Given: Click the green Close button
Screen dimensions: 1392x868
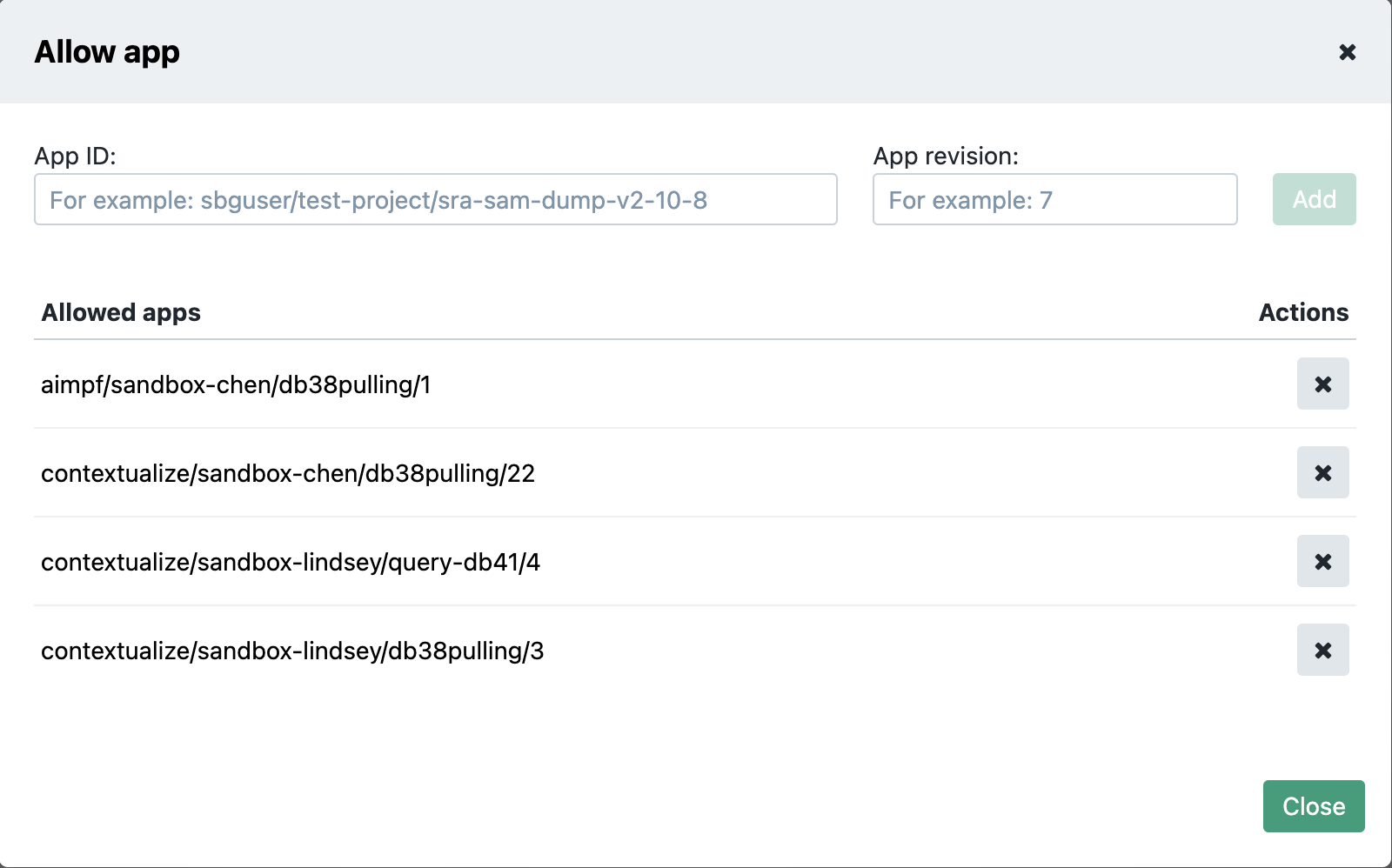Looking at the screenshot, I should coord(1313,806).
